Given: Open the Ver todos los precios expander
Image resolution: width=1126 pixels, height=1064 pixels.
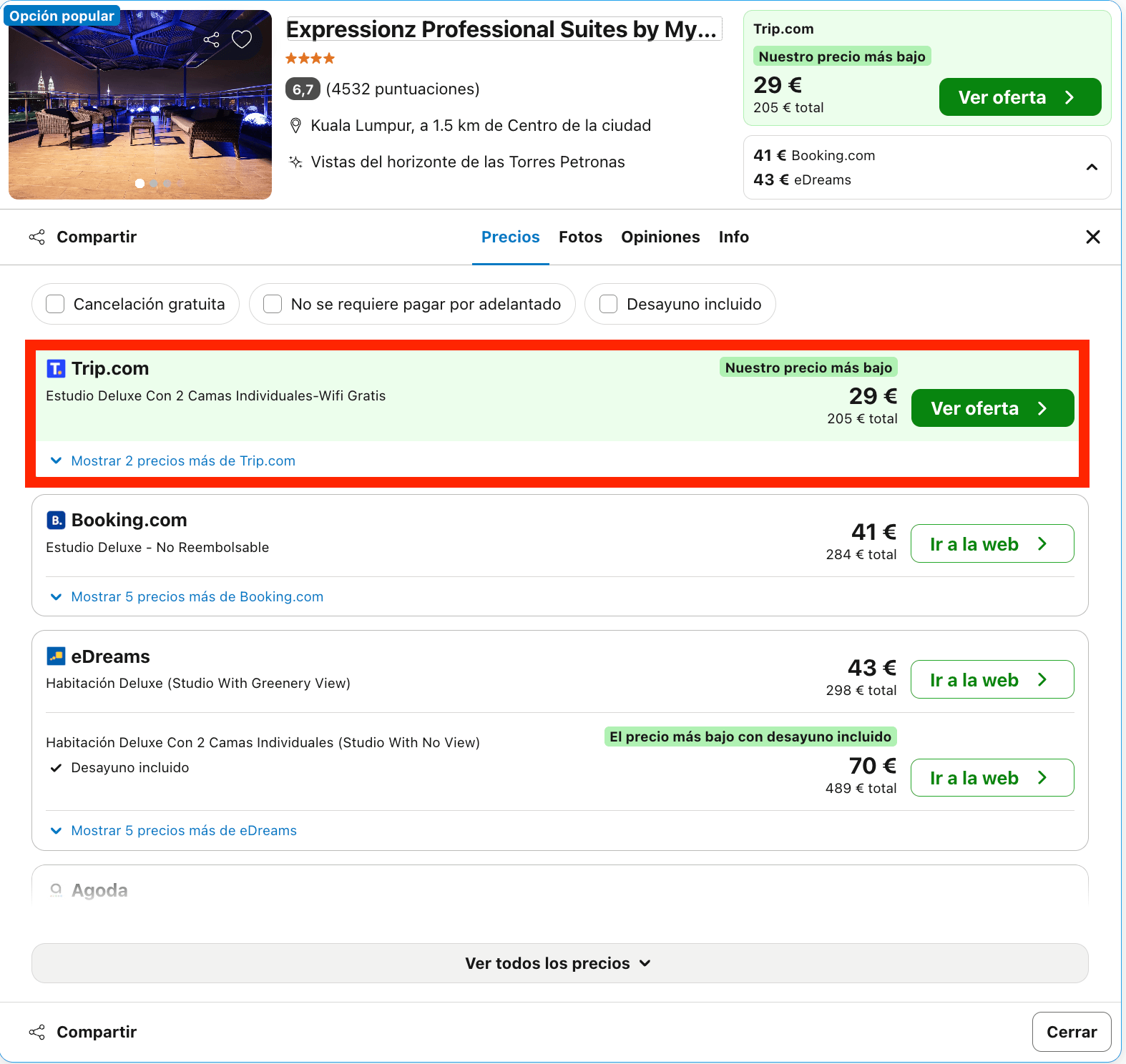Looking at the screenshot, I should [x=560, y=963].
